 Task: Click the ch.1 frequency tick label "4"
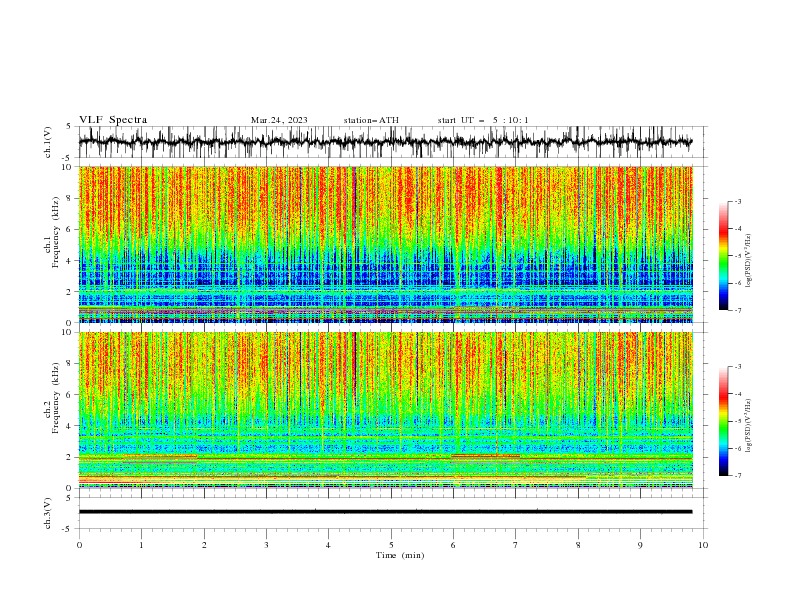click(x=70, y=261)
